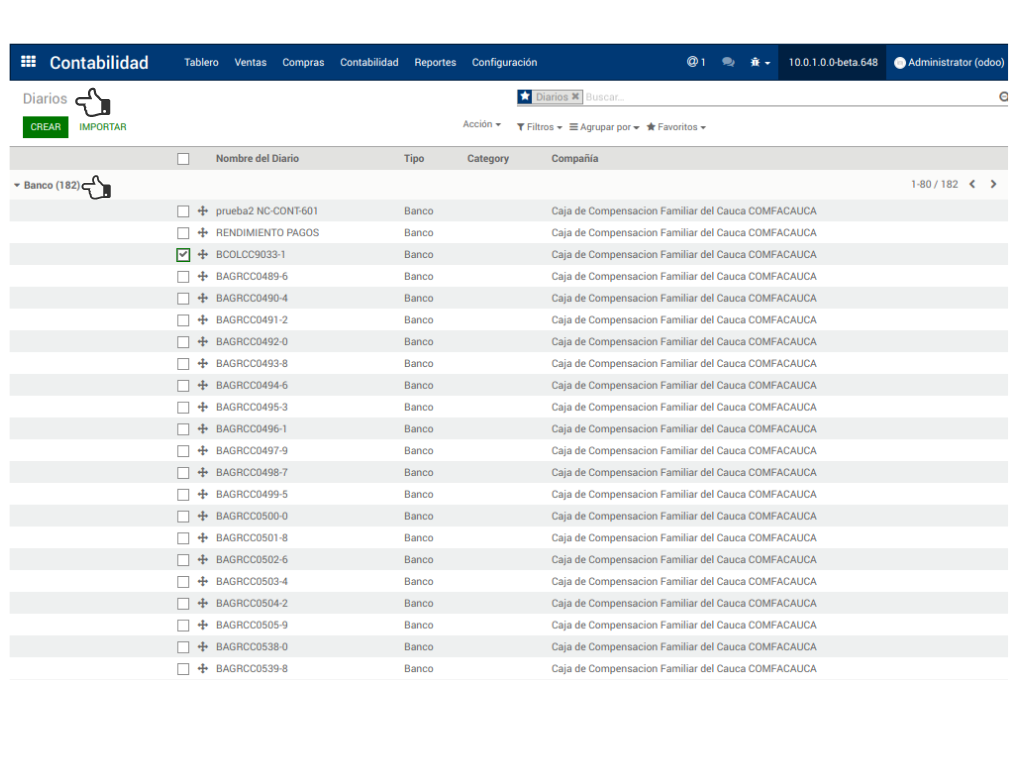Click the @ mentions notification icon
This screenshot has width=1023, height=767.
click(x=695, y=62)
